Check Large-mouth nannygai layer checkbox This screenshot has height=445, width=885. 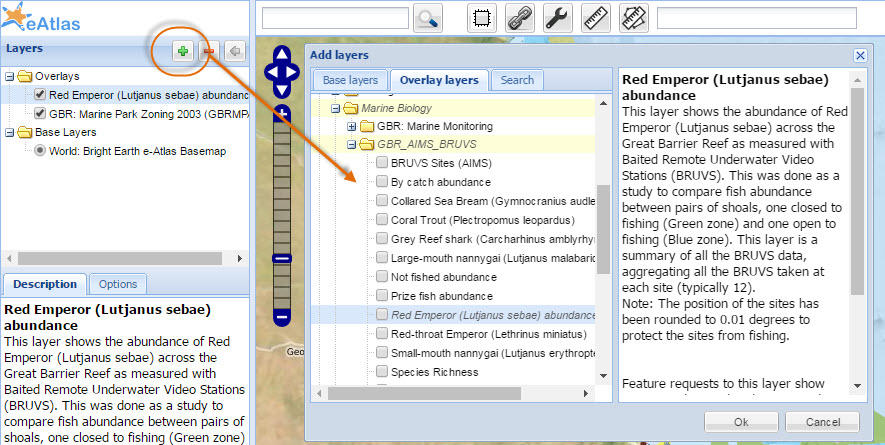[382, 258]
